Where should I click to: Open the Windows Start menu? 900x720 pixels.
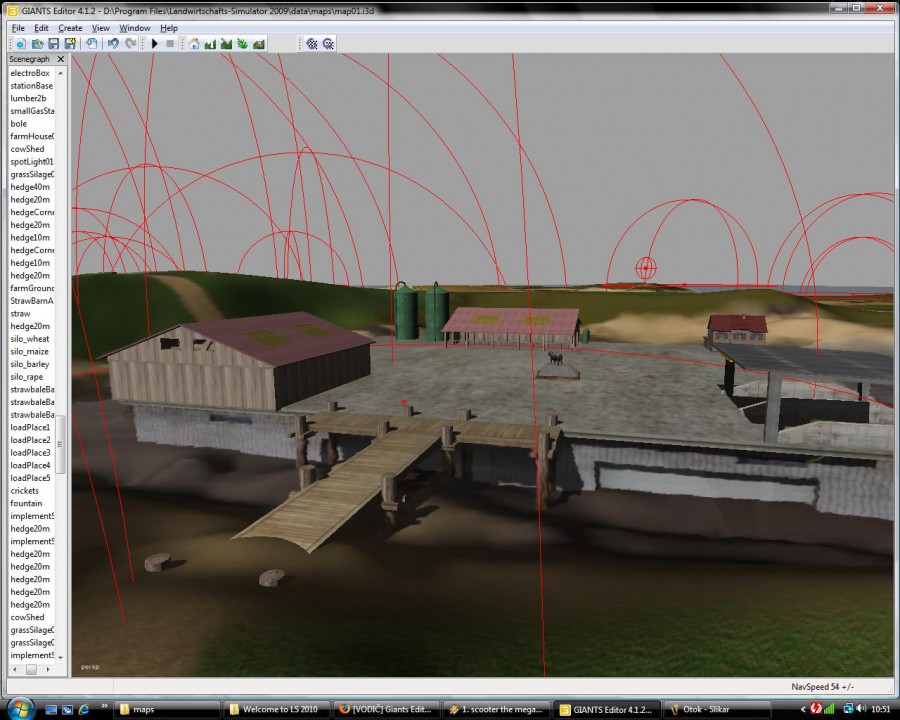click(21, 708)
